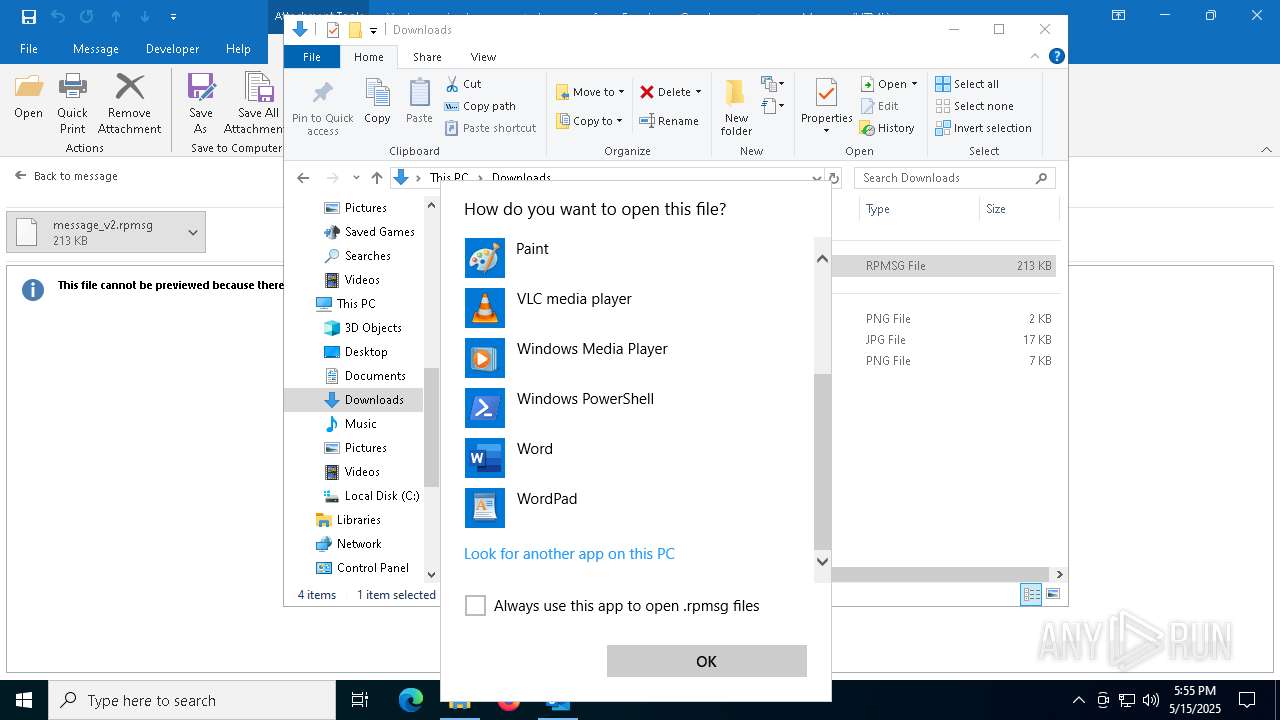Select Saved Games in navigation tree
This screenshot has height=720, width=1280.
point(369,232)
